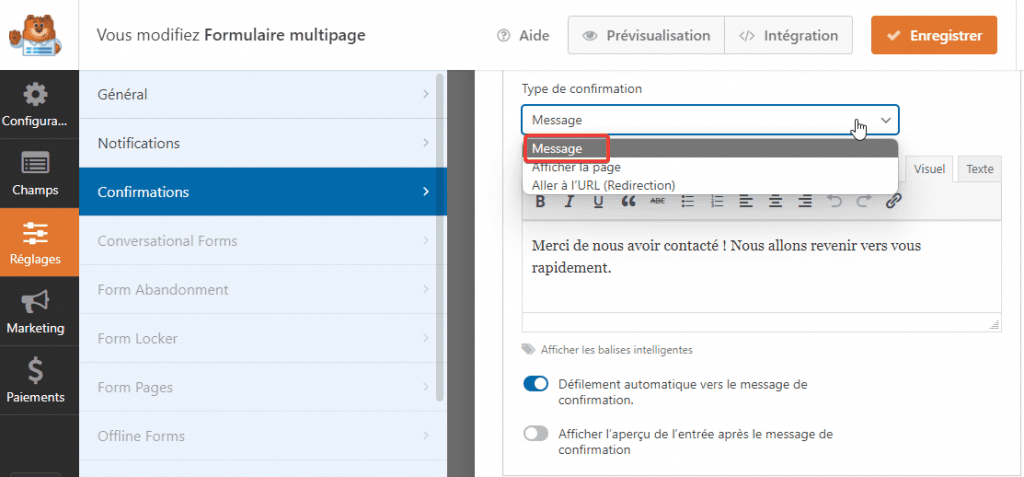The width and height of the screenshot is (1024, 477).
Task: Switch to the Texte editor tab
Action: (980, 169)
